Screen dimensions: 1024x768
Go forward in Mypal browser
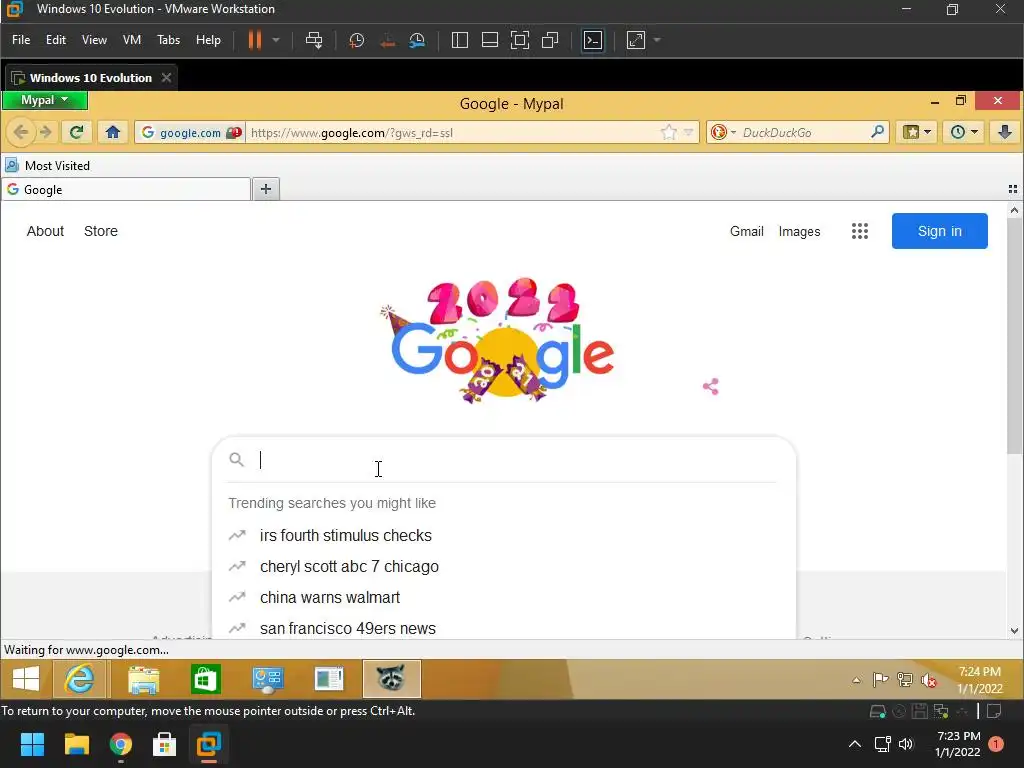46,133
